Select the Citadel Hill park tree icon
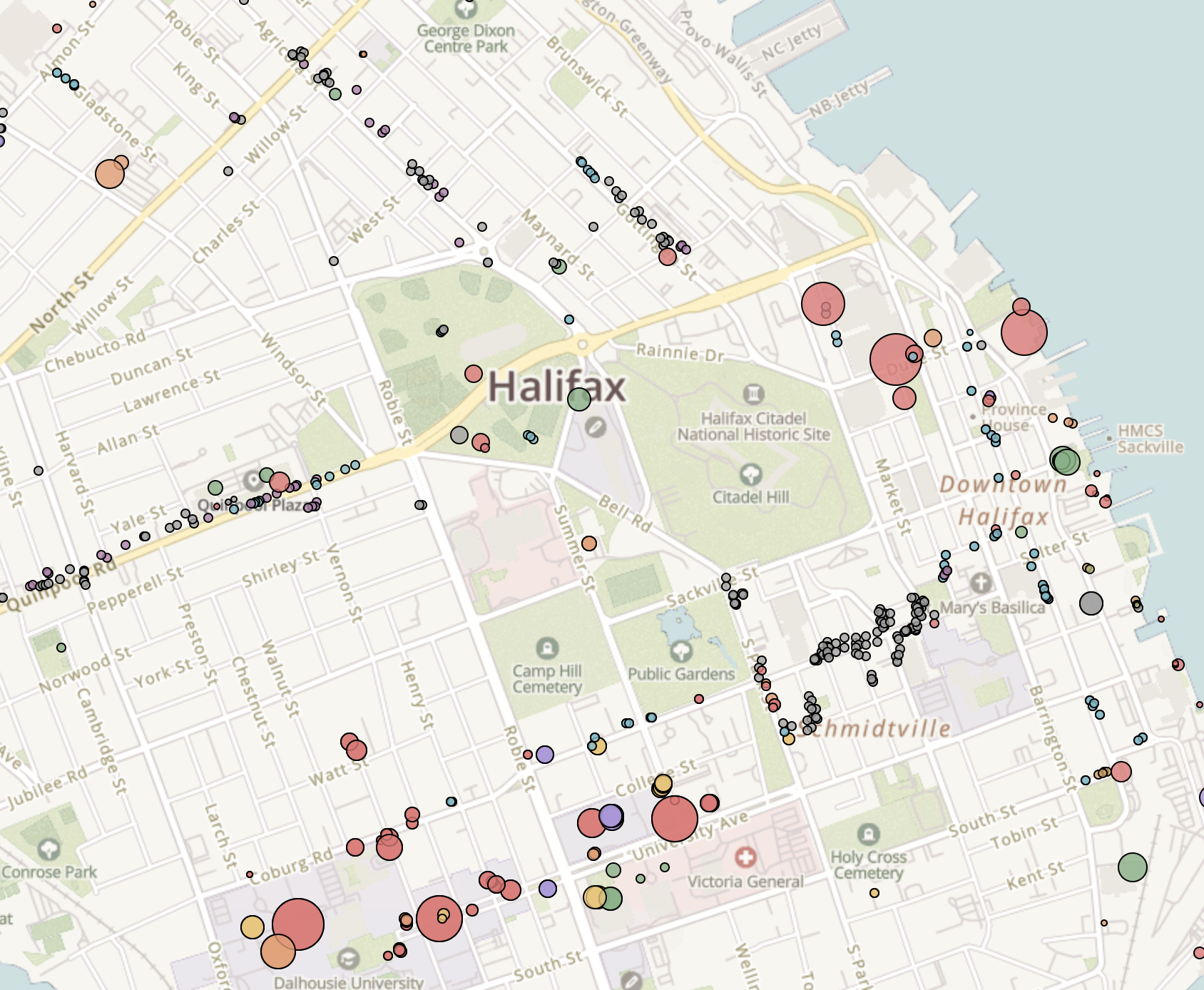1204x990 pixels. (x=750, y=474)
